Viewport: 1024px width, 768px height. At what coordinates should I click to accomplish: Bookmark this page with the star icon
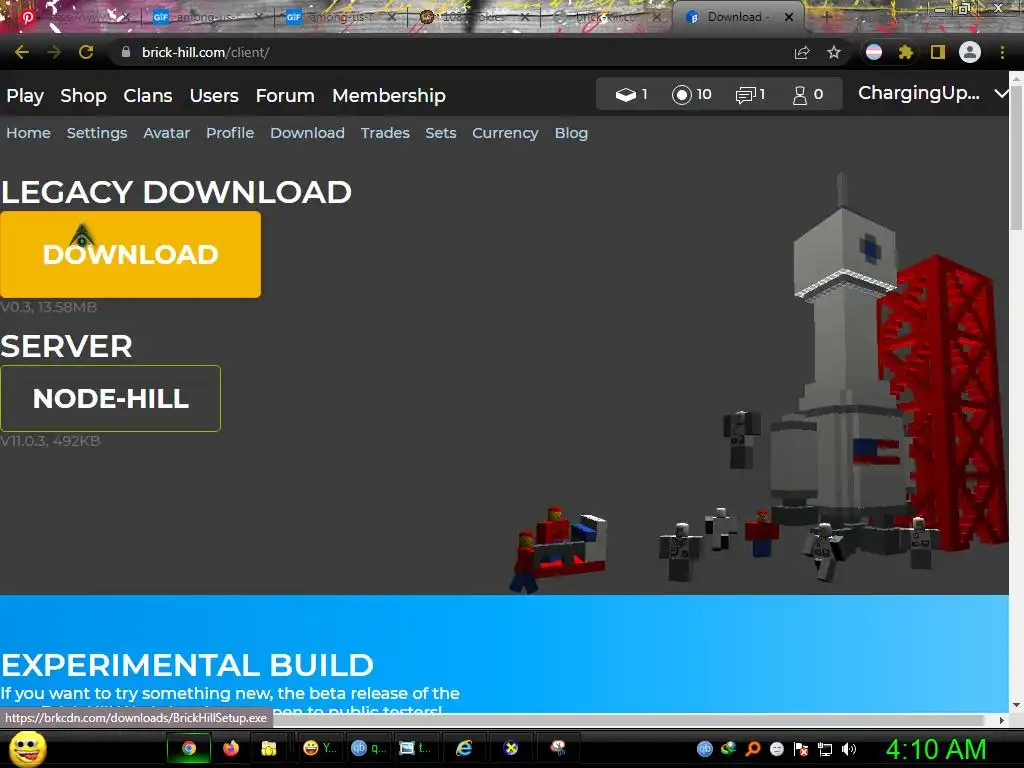(834, 52)
